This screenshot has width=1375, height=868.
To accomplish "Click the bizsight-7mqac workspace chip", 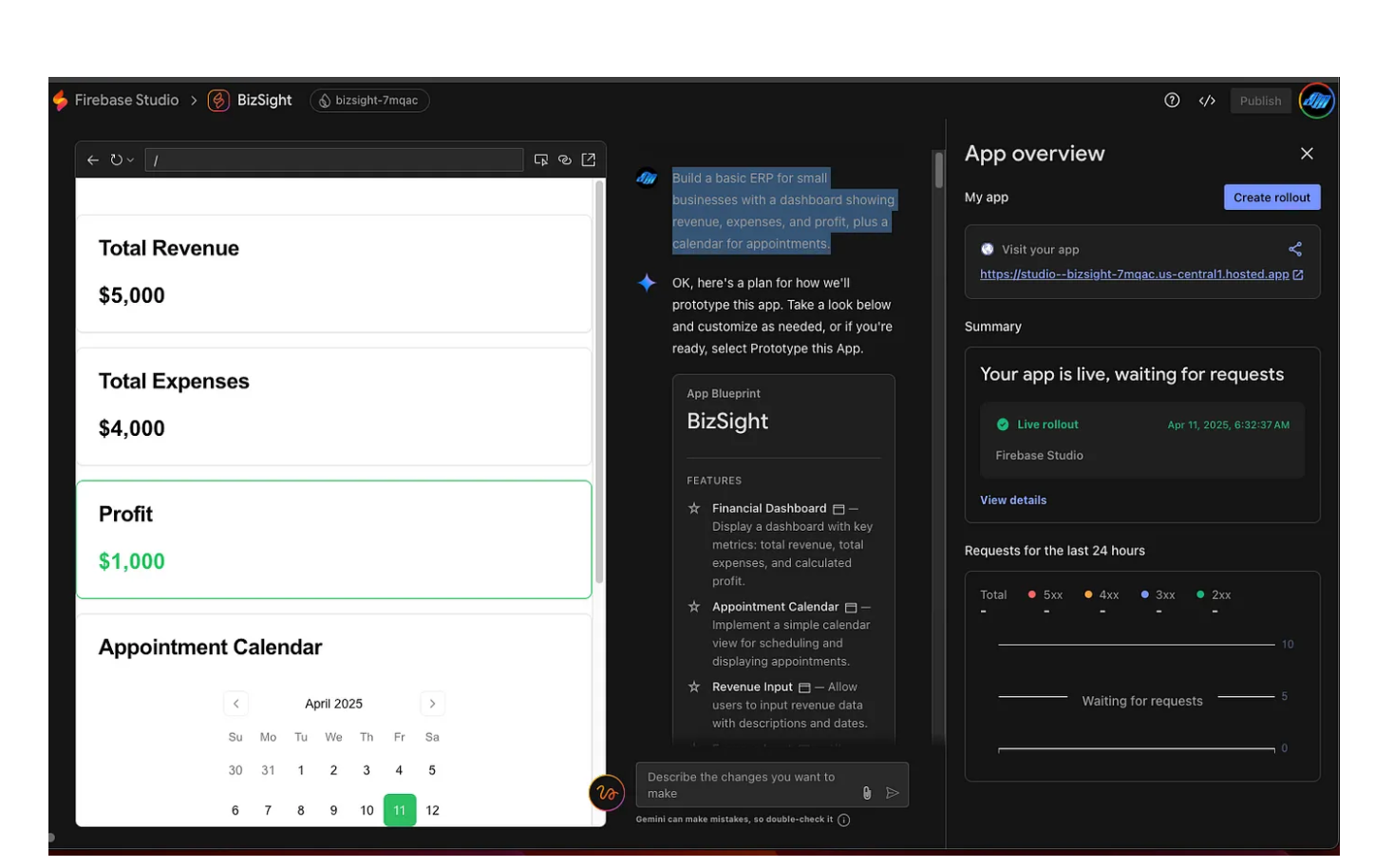I will pos(369,101).
